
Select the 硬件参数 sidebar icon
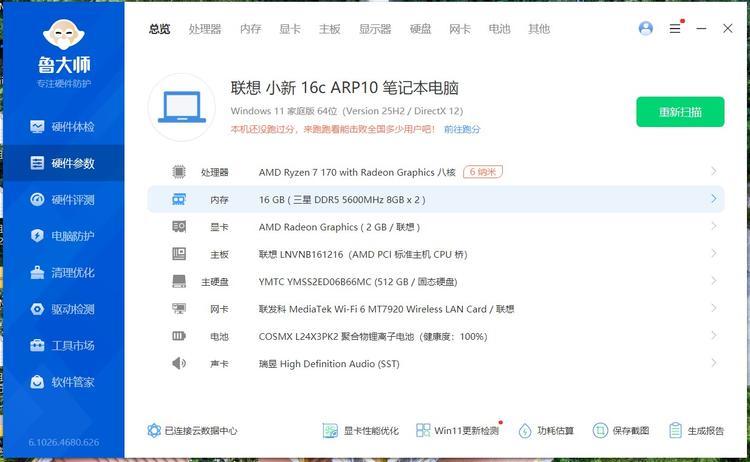[37, 163]
